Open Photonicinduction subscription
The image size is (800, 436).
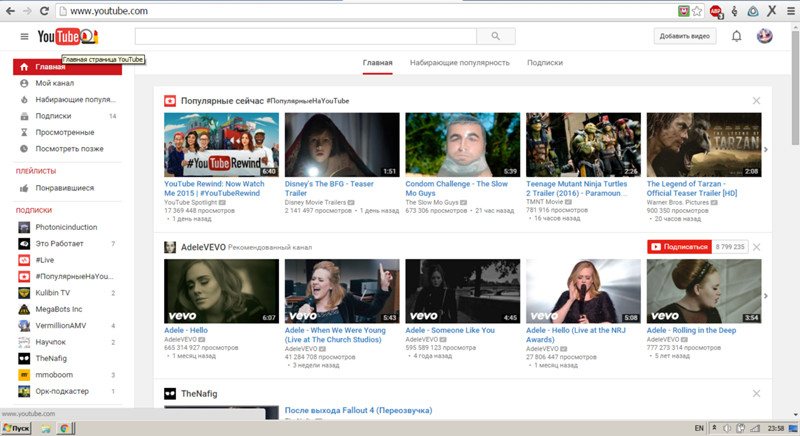pos(67,227)
